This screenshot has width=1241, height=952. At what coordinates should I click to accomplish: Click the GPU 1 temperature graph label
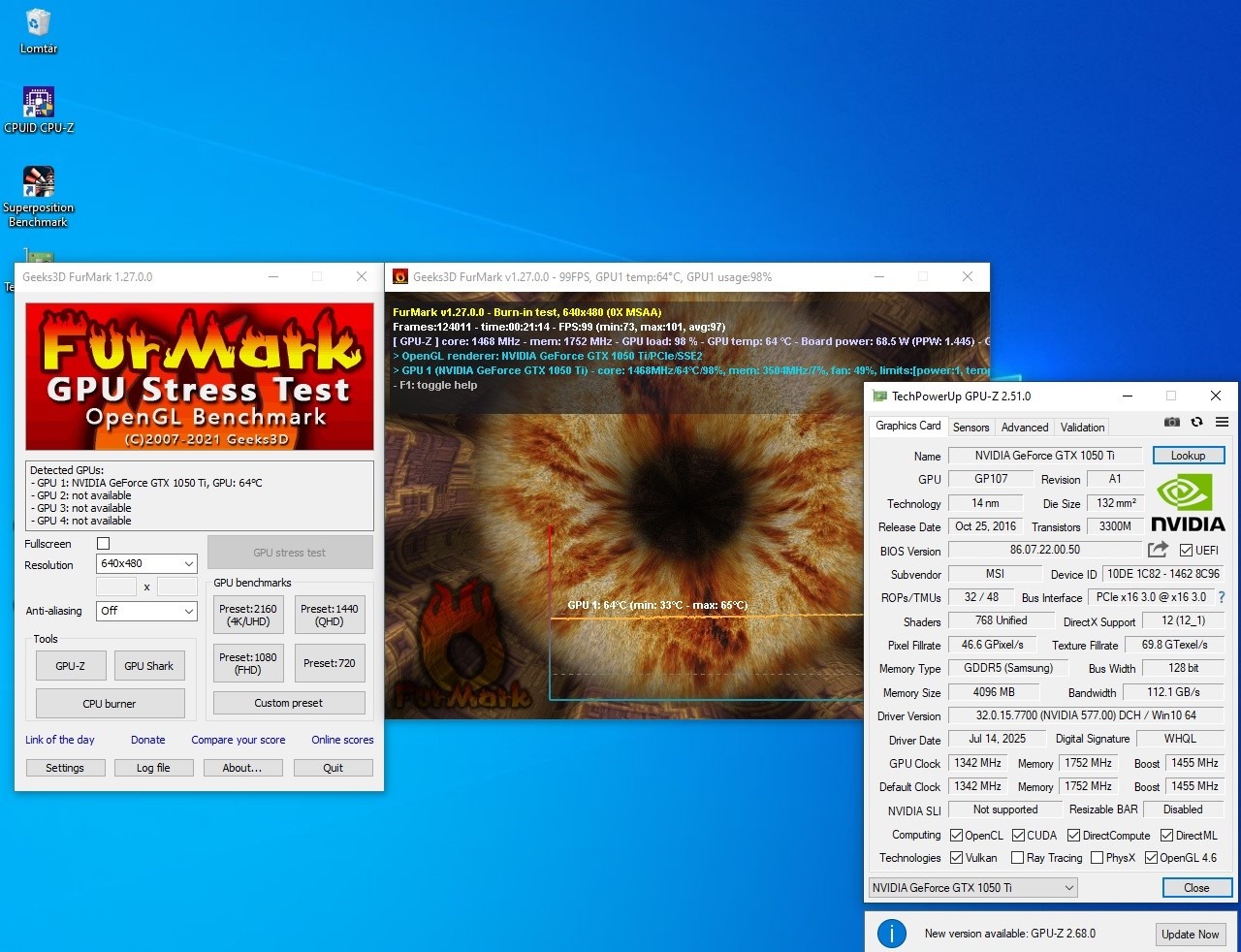point(657,605)
